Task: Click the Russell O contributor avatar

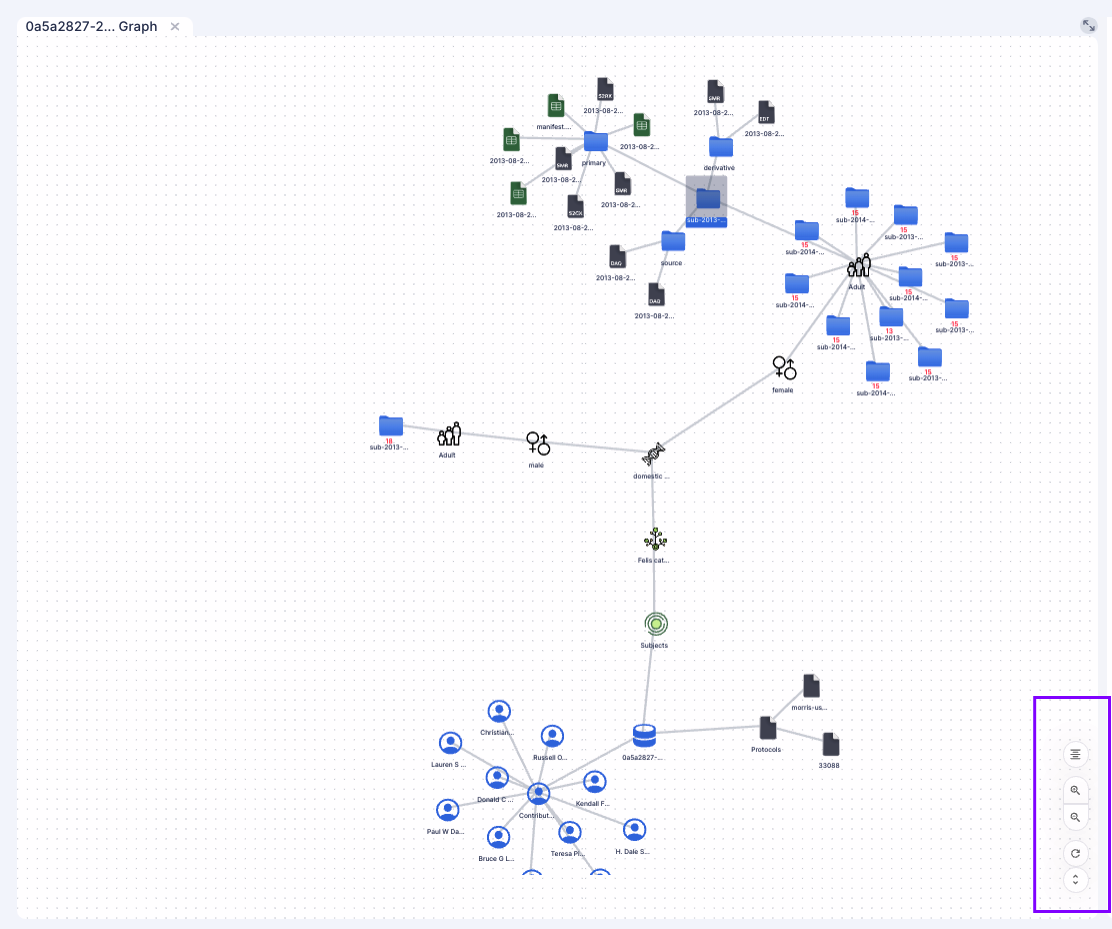Action: 553,735
